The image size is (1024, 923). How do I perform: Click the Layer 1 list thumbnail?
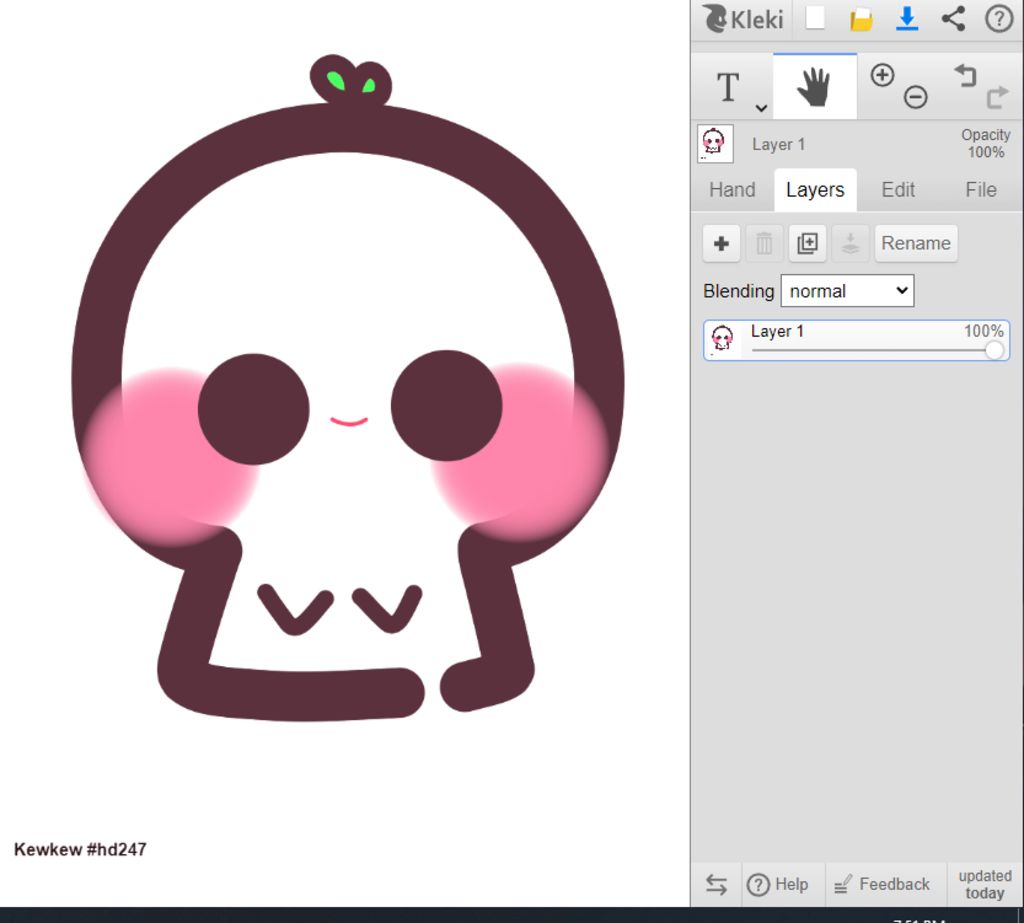(722, 340)
